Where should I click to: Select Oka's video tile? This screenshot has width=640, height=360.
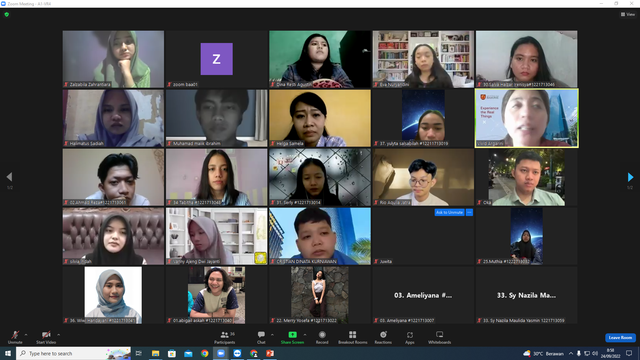[527, 177]
